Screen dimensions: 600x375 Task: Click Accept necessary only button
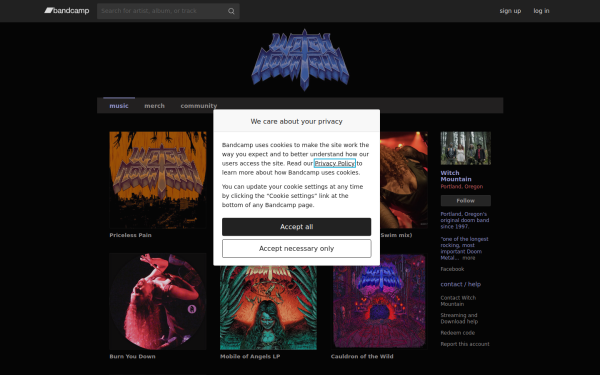tap(297, 249)
